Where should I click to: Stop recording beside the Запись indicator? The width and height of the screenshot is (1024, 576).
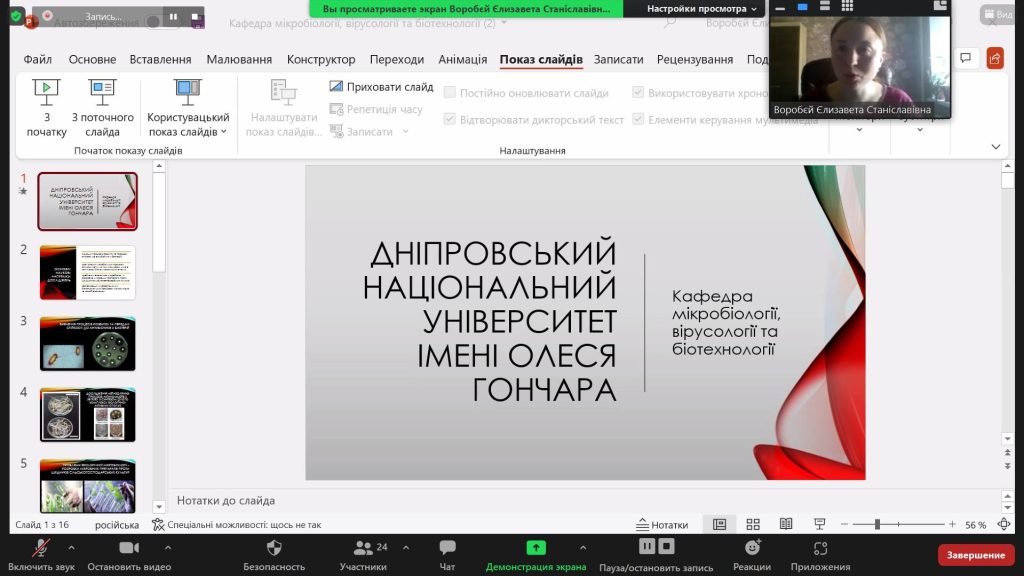[x=195, y=16]
